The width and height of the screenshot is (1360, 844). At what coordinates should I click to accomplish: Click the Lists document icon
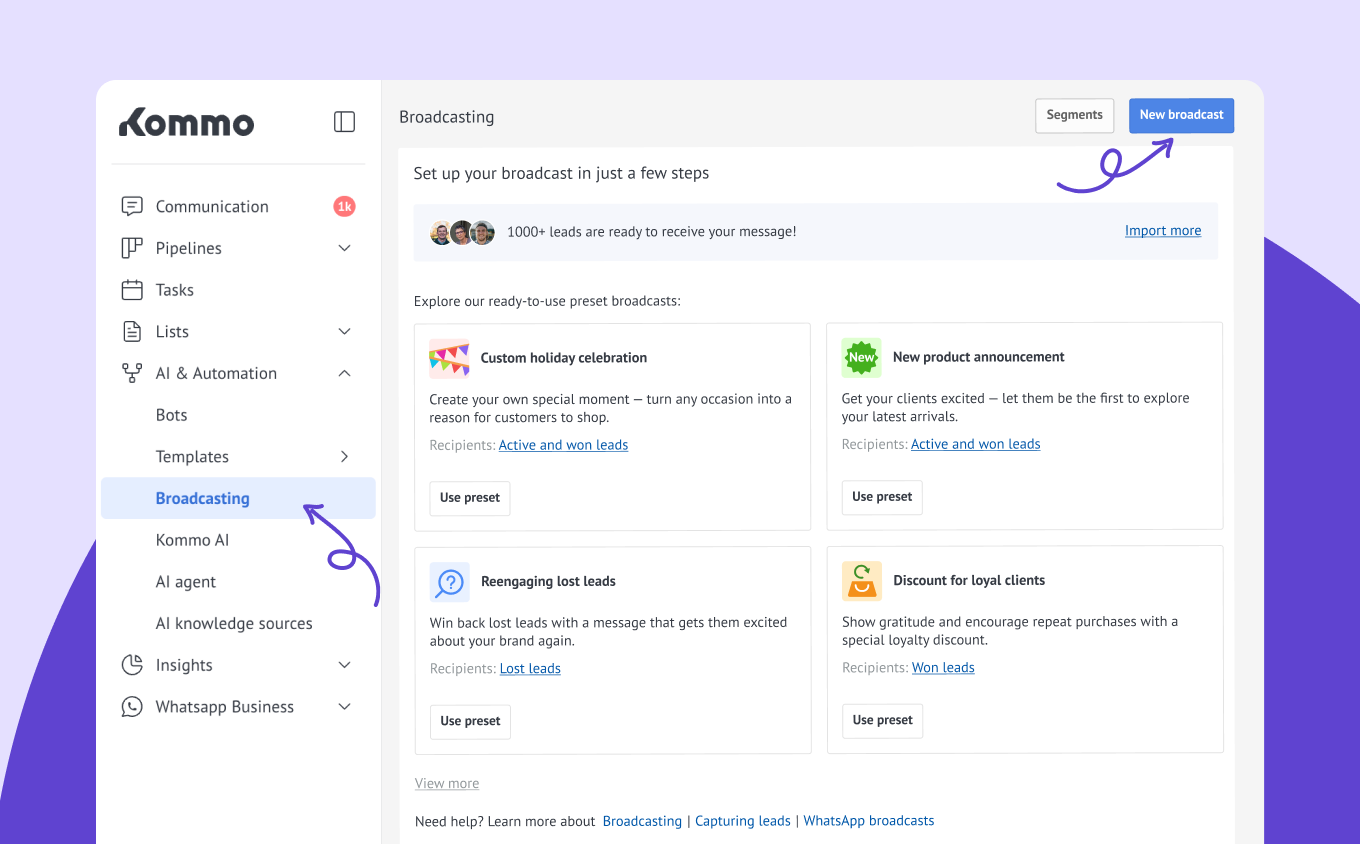(x=132, y=332)
